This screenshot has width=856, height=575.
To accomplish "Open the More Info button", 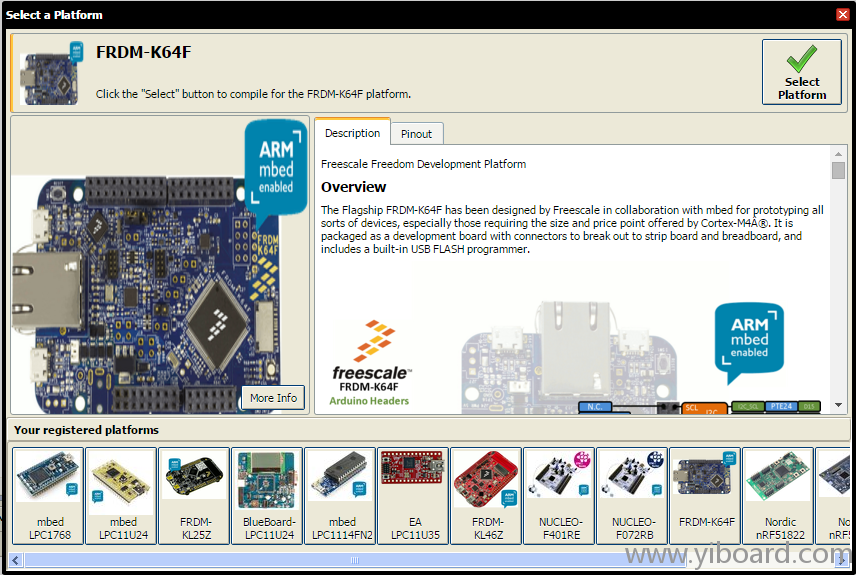I will click(273, 398).
